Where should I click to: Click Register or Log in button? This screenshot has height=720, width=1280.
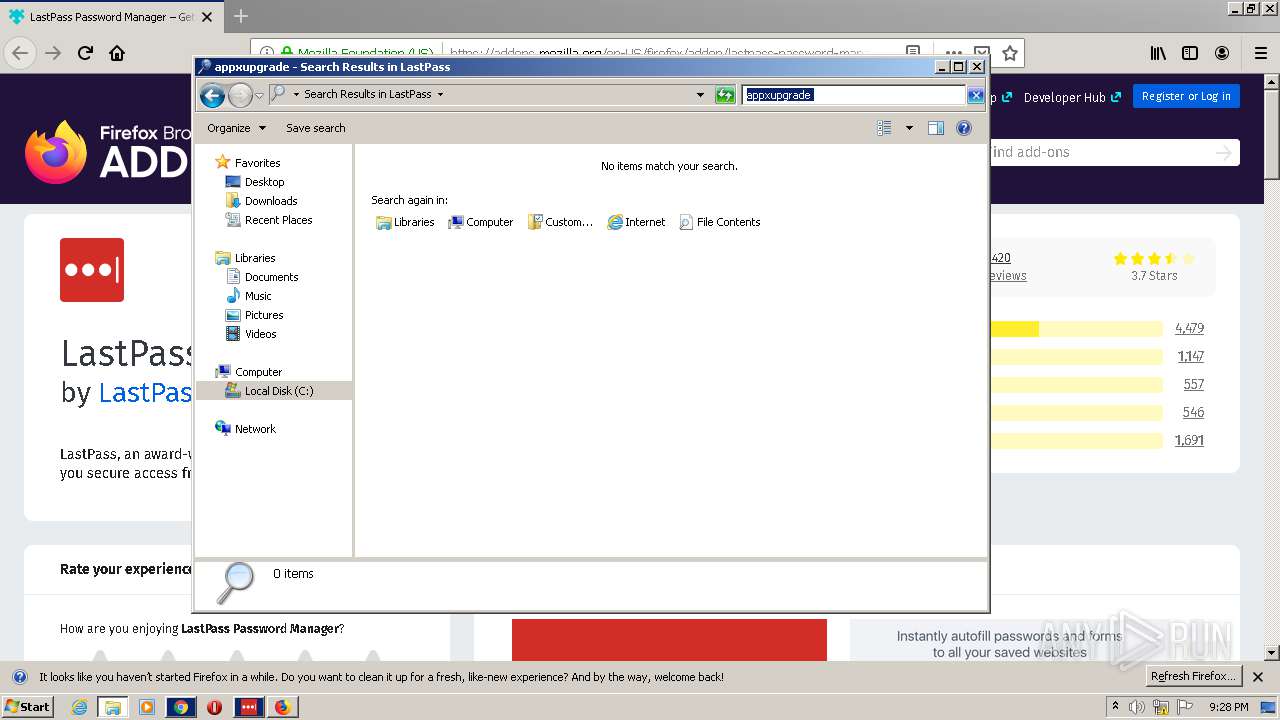[1186, 96]
